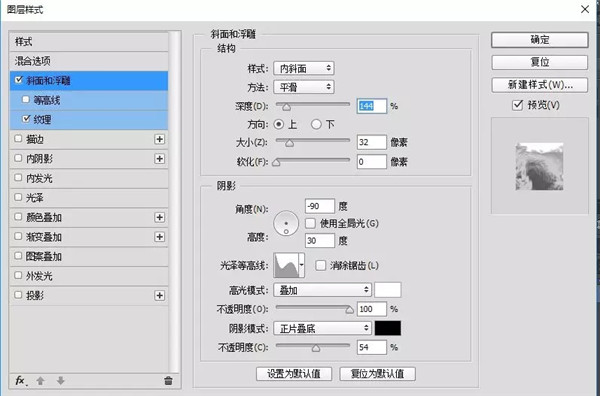This screenshot has width=600, height=396.
Task: Close the 图层样式 dialog
Action: tap(585, 9)
